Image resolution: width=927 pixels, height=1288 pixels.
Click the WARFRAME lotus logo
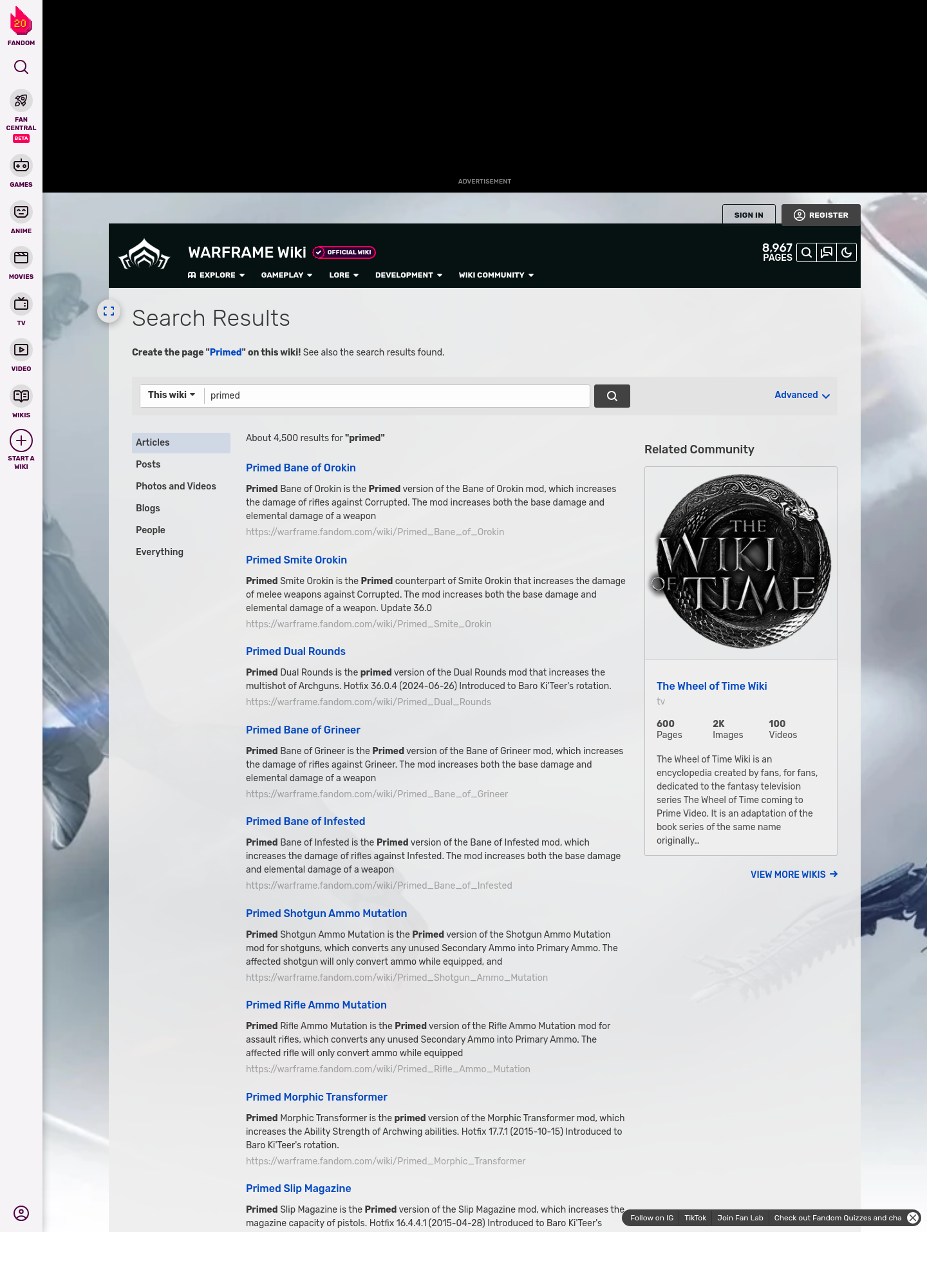144,255
